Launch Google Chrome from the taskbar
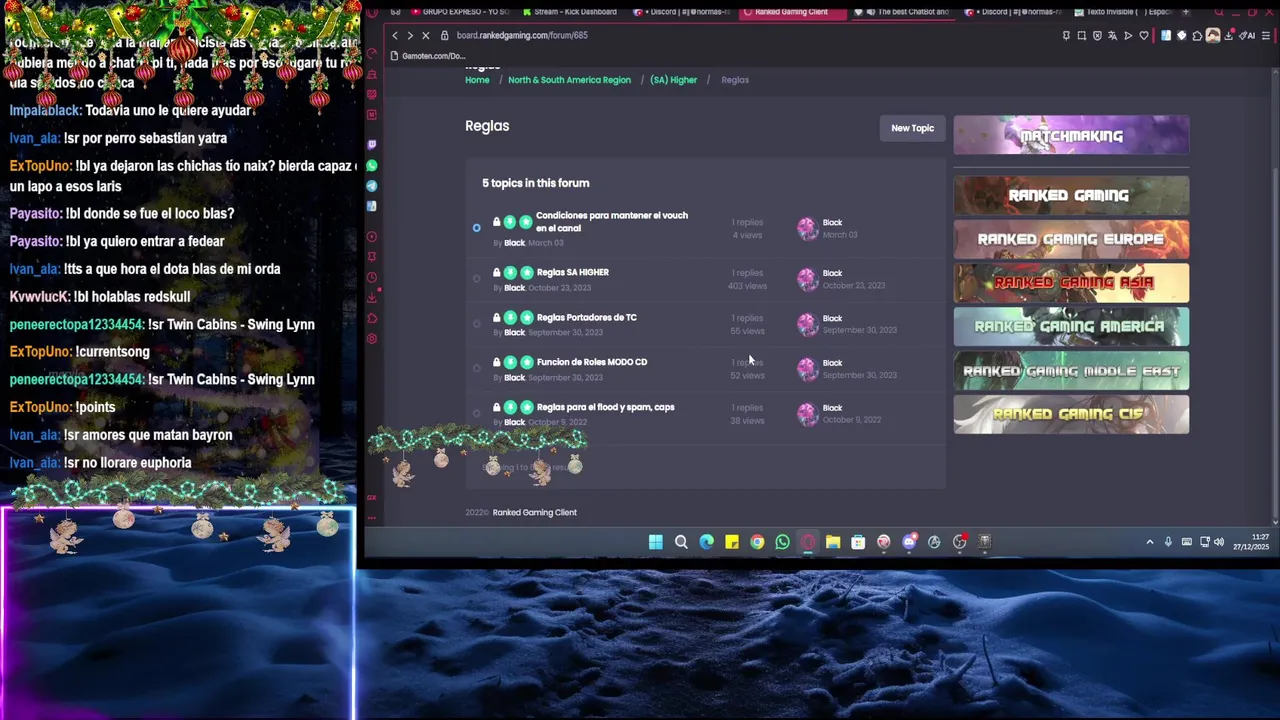1280x720 pixels. pyautogui.click(x=757, y=542)
